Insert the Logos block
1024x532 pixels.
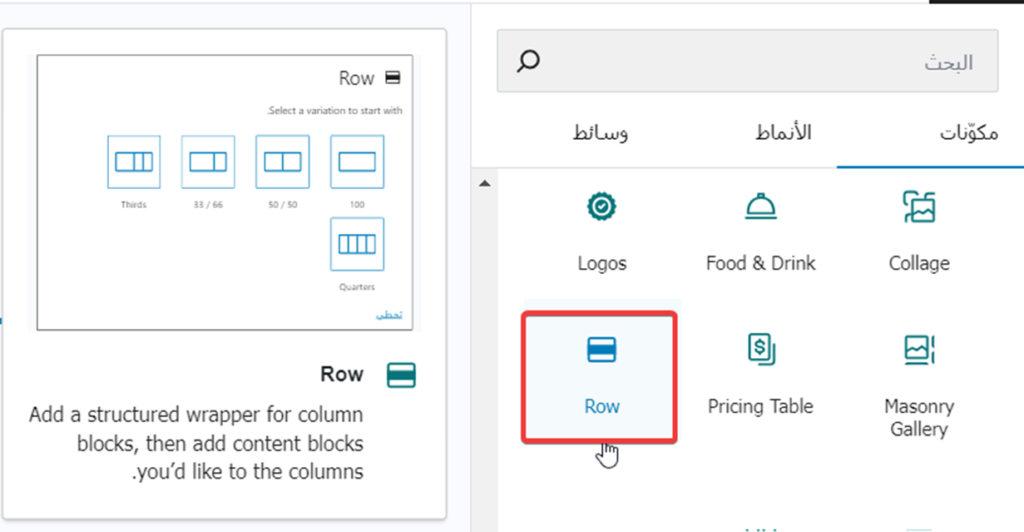click(x=602, y=231)
